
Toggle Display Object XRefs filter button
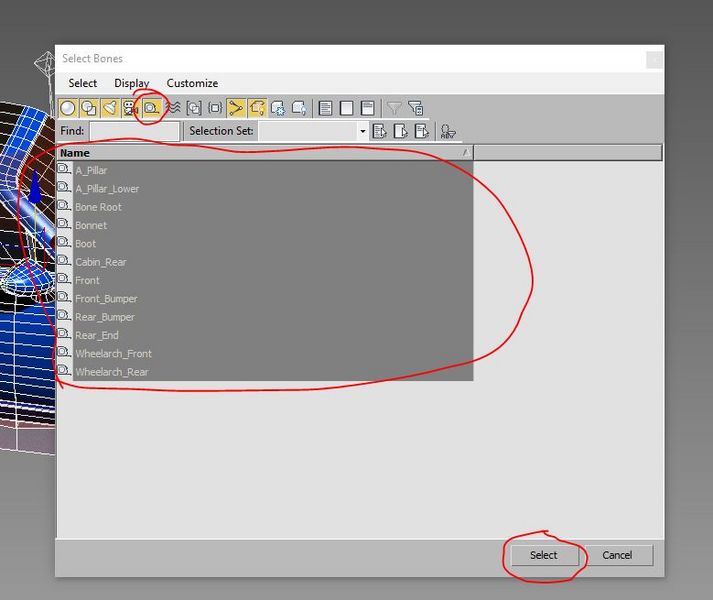tap(215, 108)
